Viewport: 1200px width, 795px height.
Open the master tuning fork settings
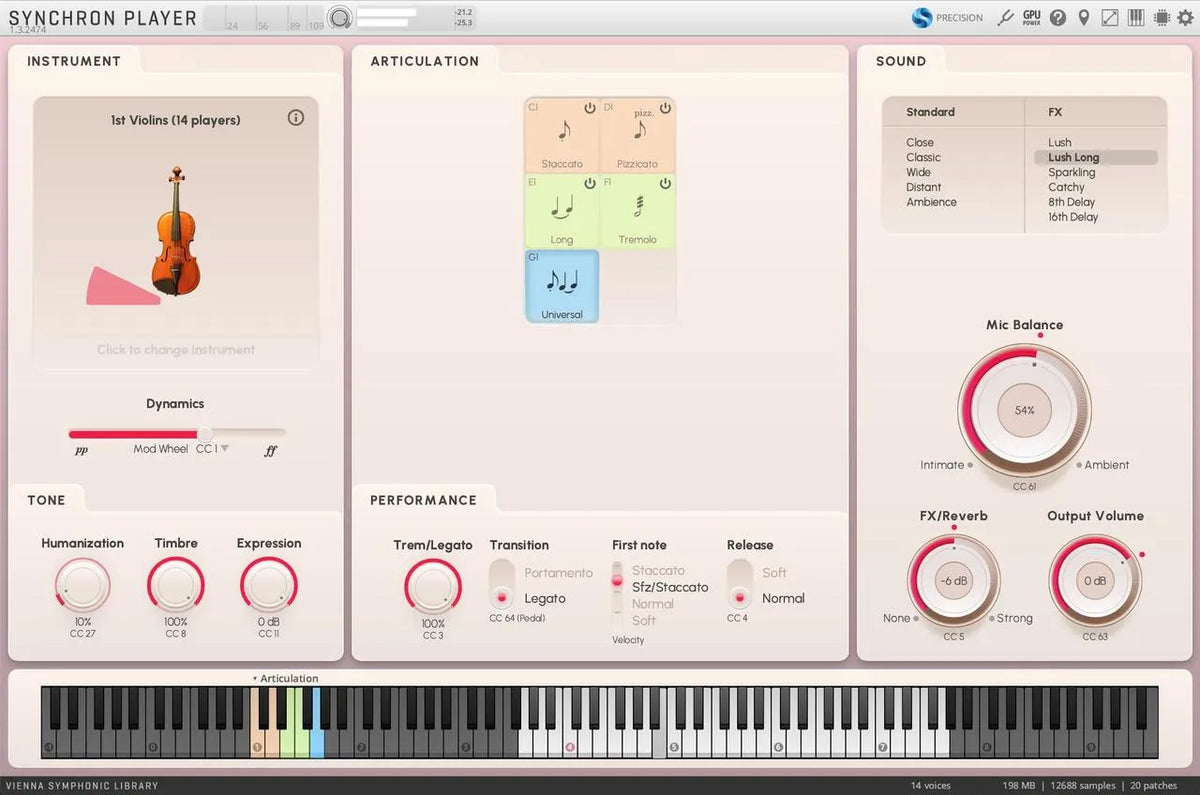1006,17
